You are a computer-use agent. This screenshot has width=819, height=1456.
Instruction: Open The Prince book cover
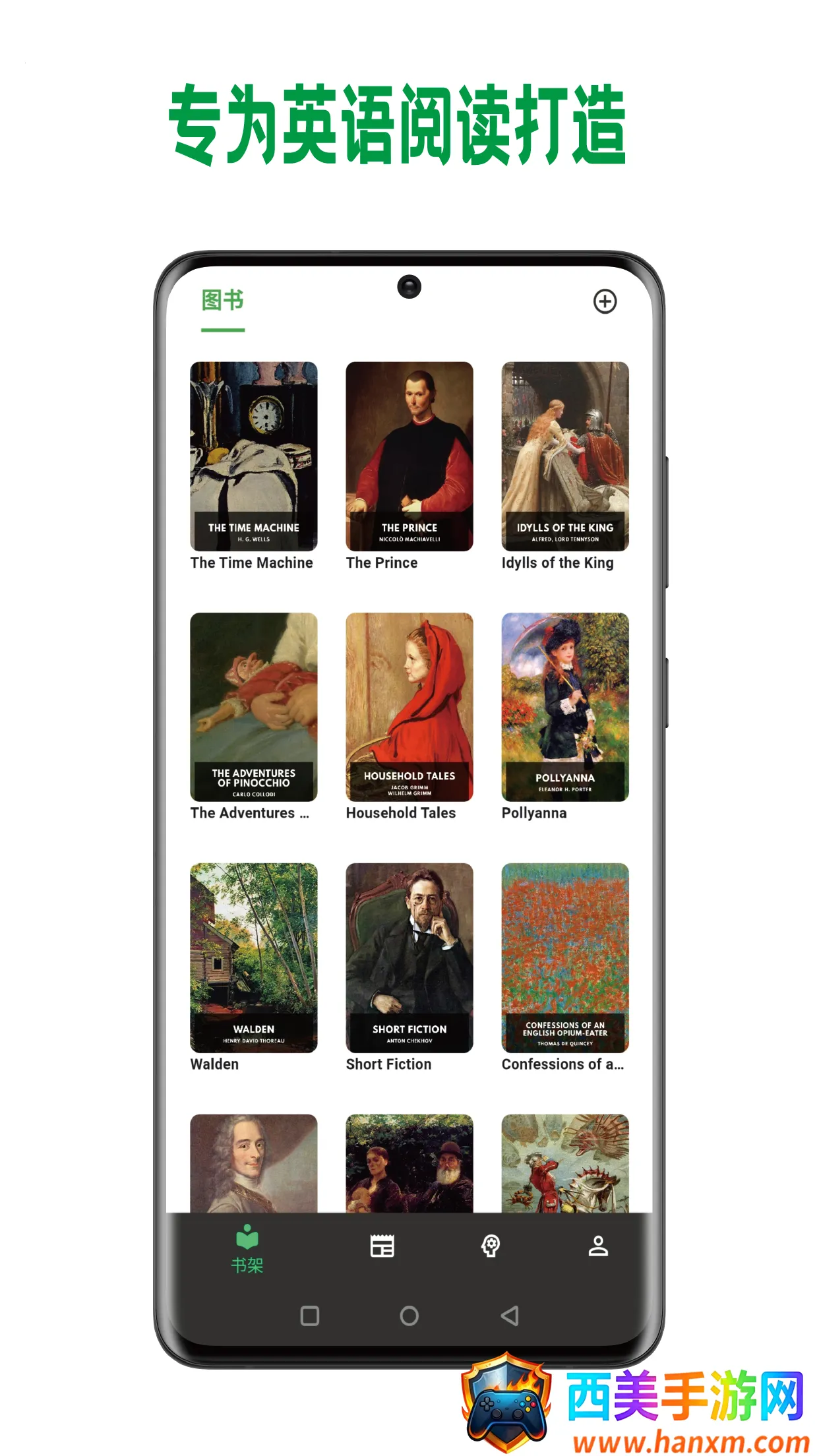(409, 456)
